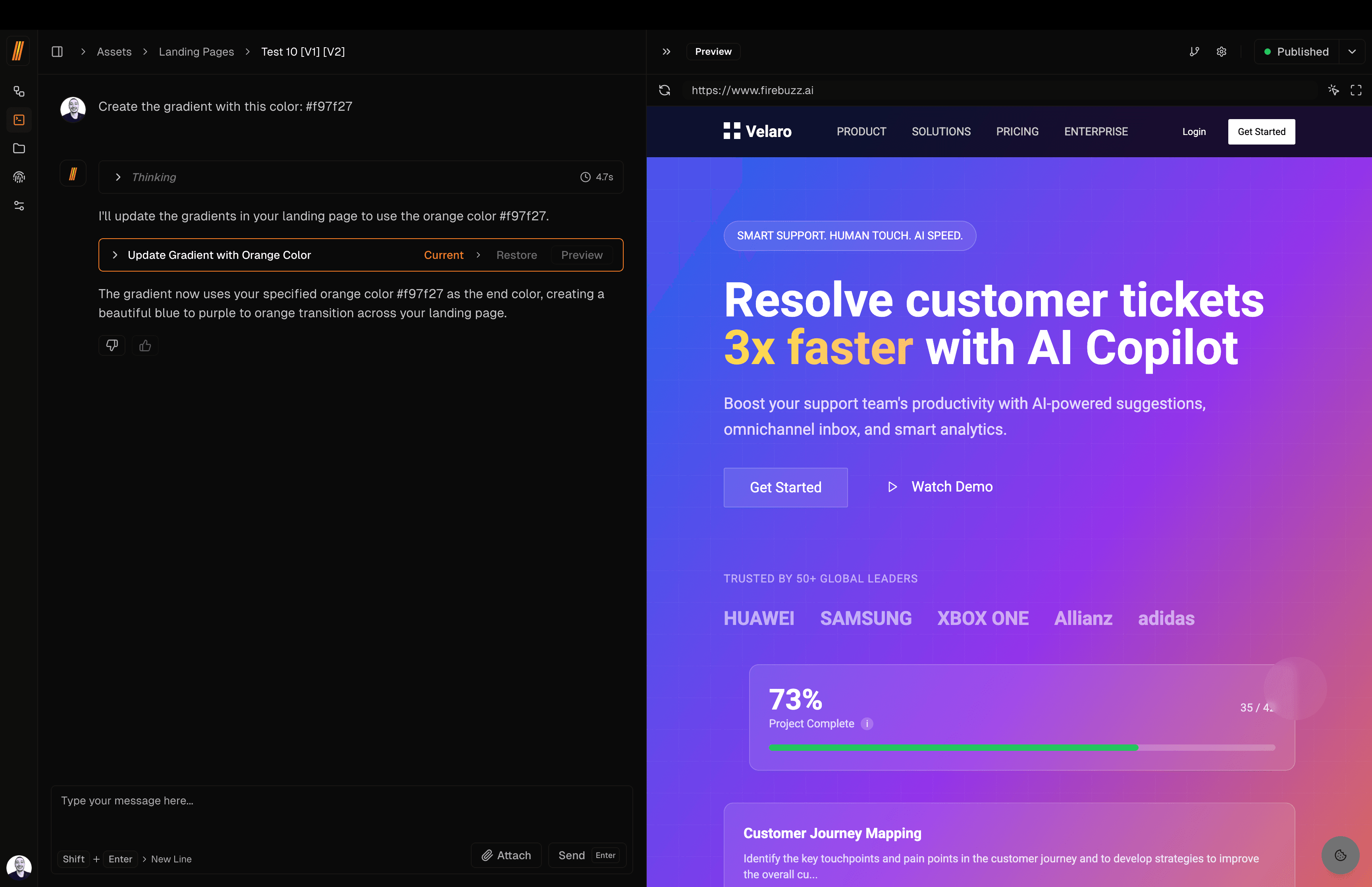Image resolution: width=1372 pixels, height=887 pixels.
Task: Click the Attach button
Action: (506, 855)
